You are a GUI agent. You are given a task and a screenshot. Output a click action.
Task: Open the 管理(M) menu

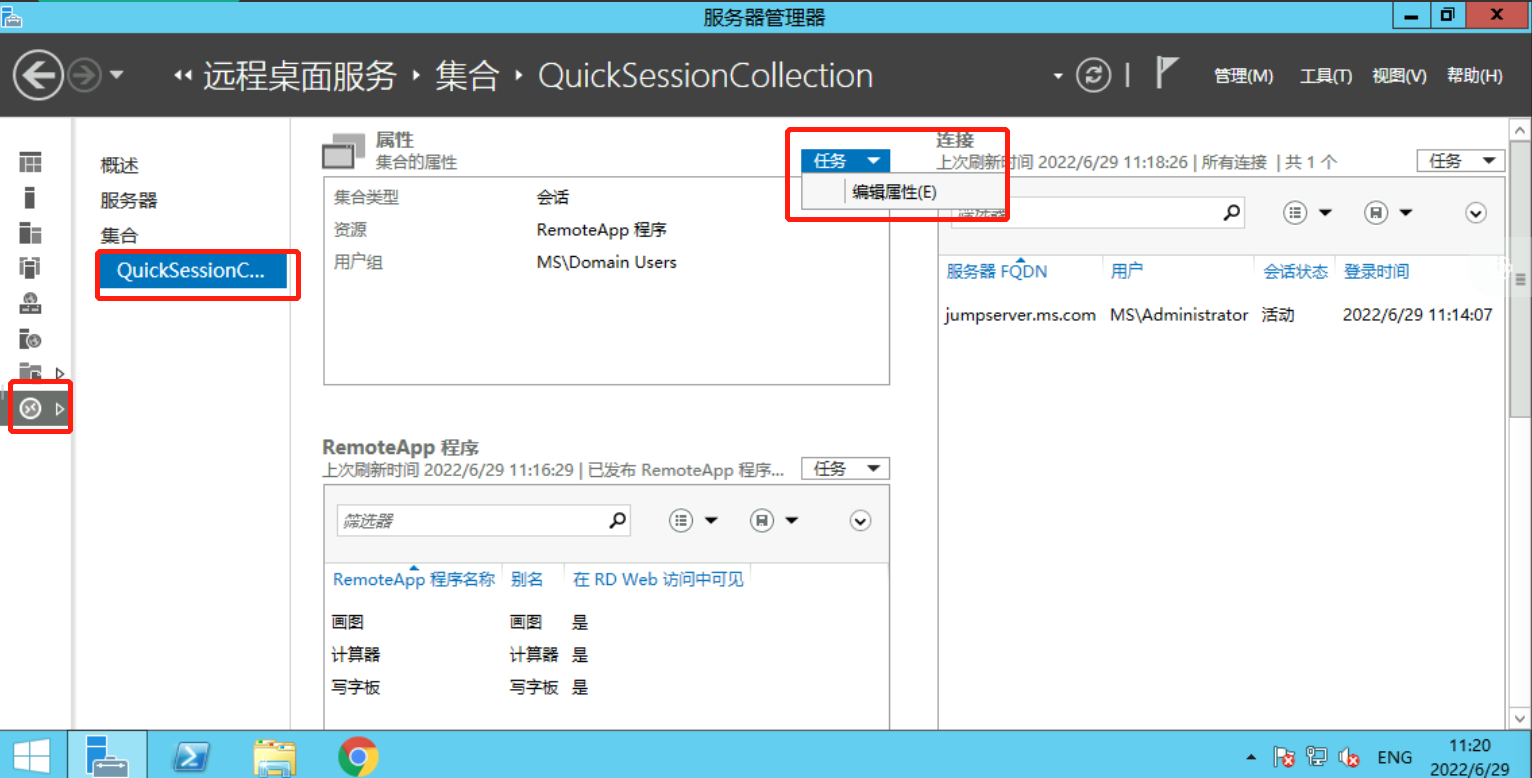(1243, 75)
